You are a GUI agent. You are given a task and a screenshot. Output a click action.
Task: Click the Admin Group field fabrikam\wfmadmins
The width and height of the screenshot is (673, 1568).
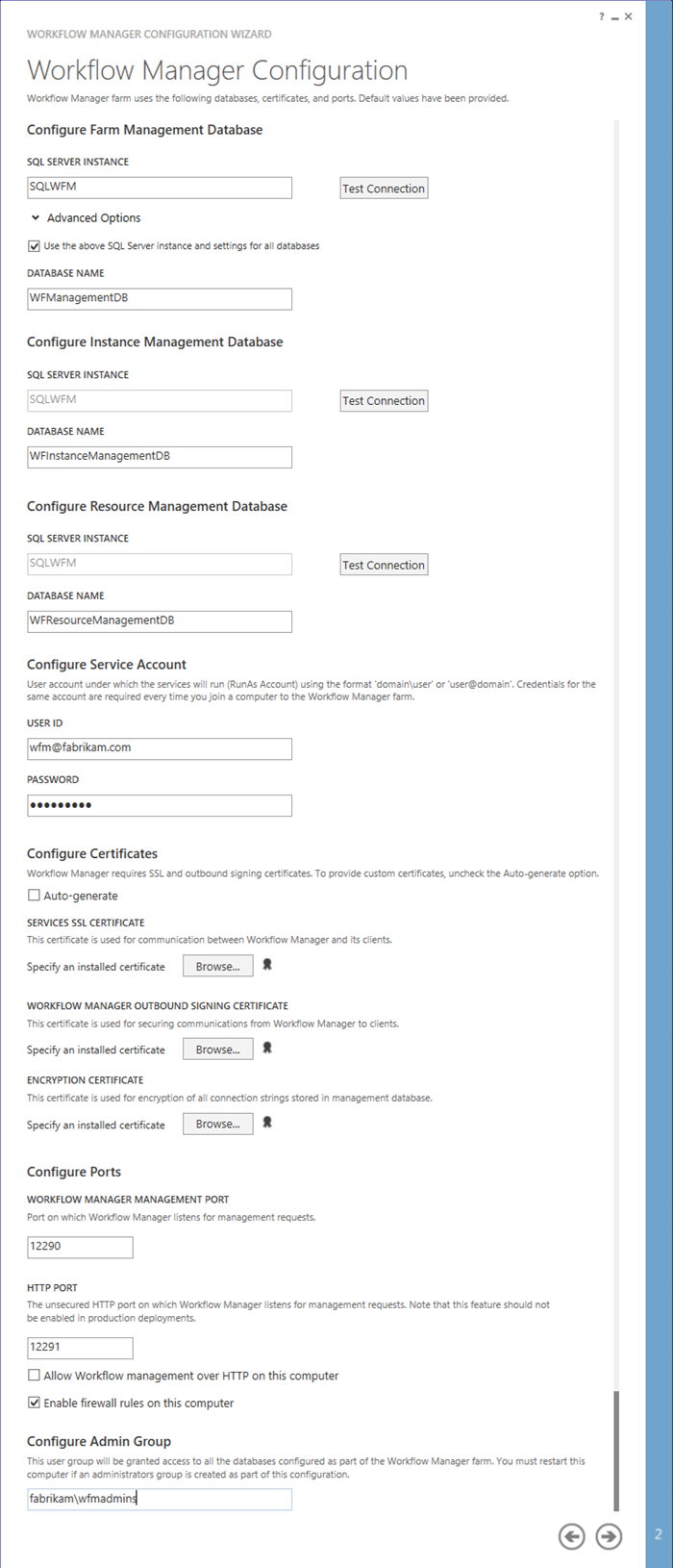pos(160,1499)
